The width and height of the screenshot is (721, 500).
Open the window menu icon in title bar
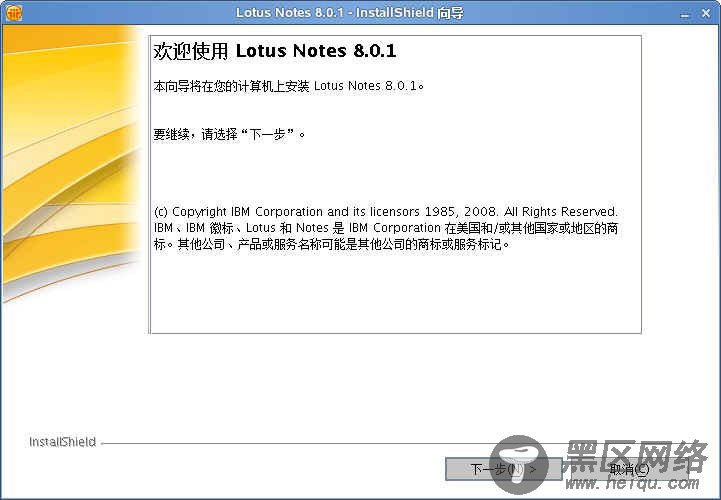pyautogui.click(x=13, y=13)
